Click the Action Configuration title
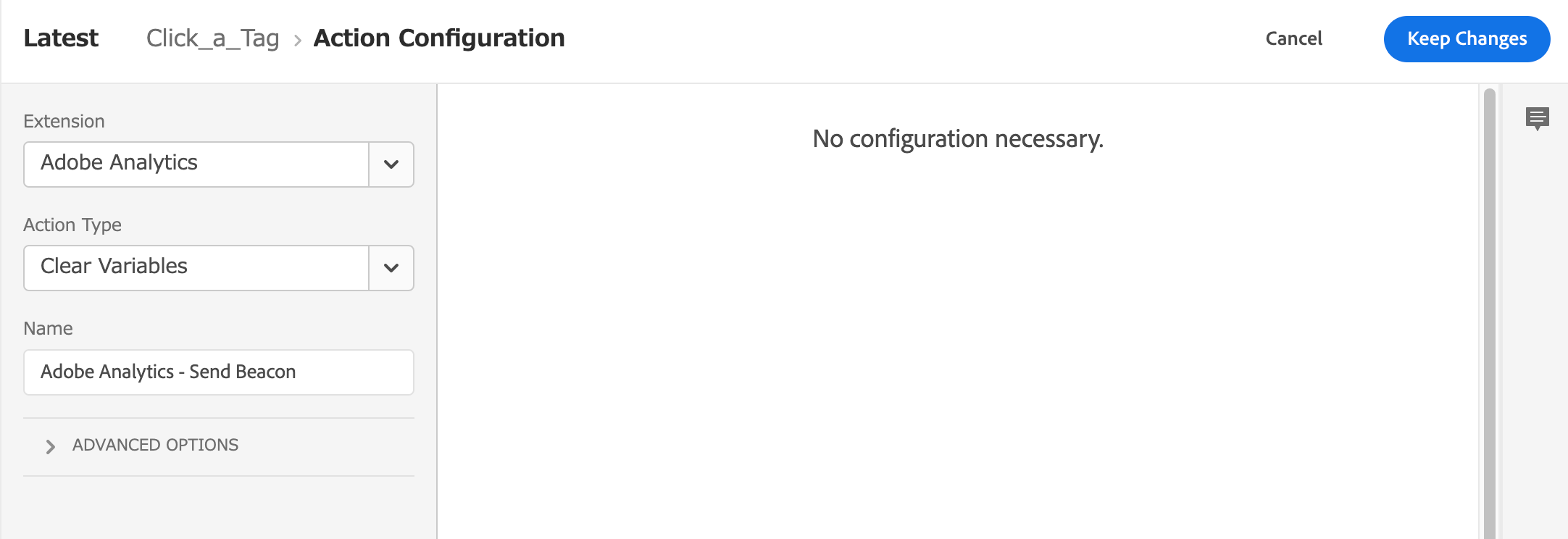 [x=439, y=38]
